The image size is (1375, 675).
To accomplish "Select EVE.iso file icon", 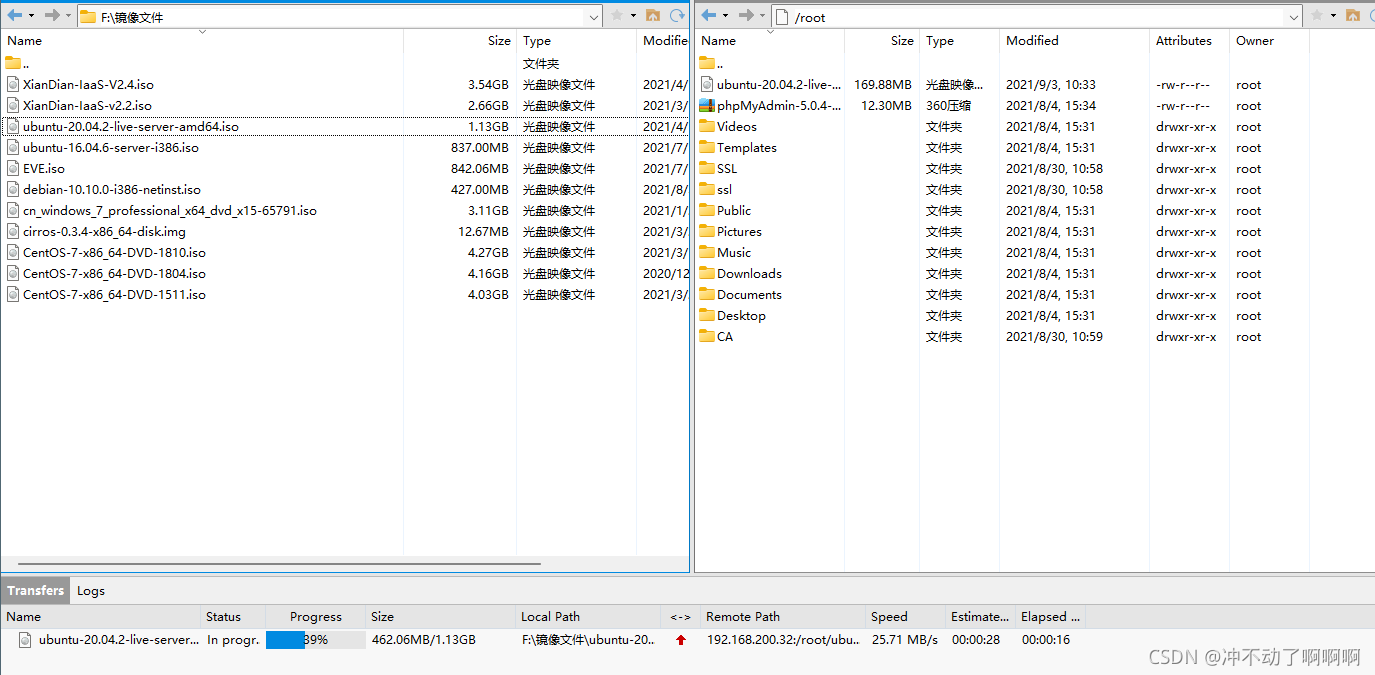I will 13,169.
